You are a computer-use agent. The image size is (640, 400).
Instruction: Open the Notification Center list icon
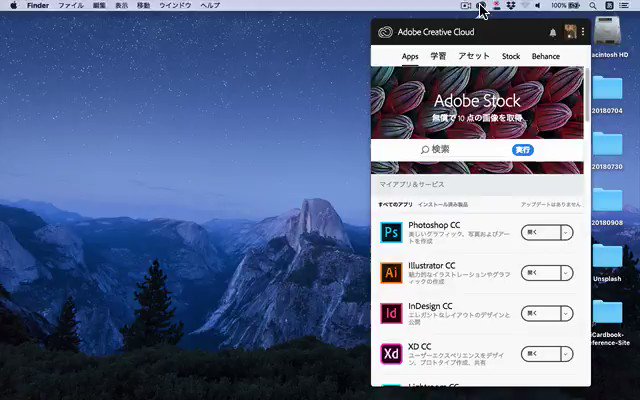[624, 5]
